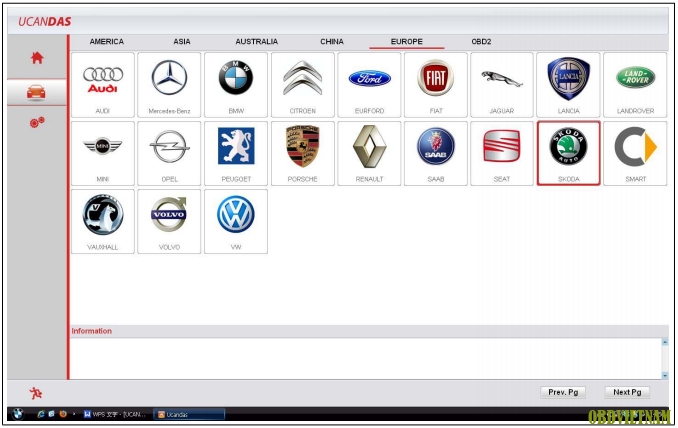Switch to Ucandas taskbar item
This screenshot has height=428, width=678.
click(189, 414)
